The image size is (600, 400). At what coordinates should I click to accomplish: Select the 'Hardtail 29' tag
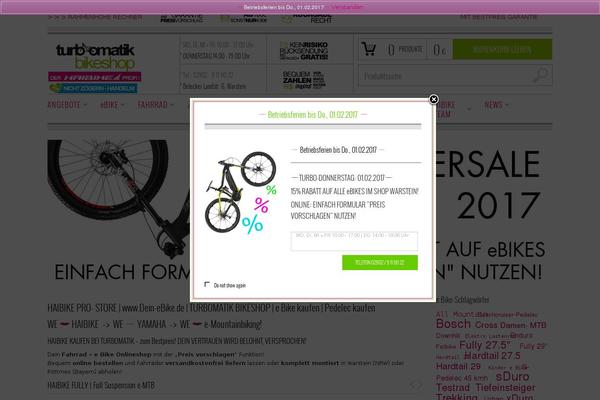(x=458, y=366)
